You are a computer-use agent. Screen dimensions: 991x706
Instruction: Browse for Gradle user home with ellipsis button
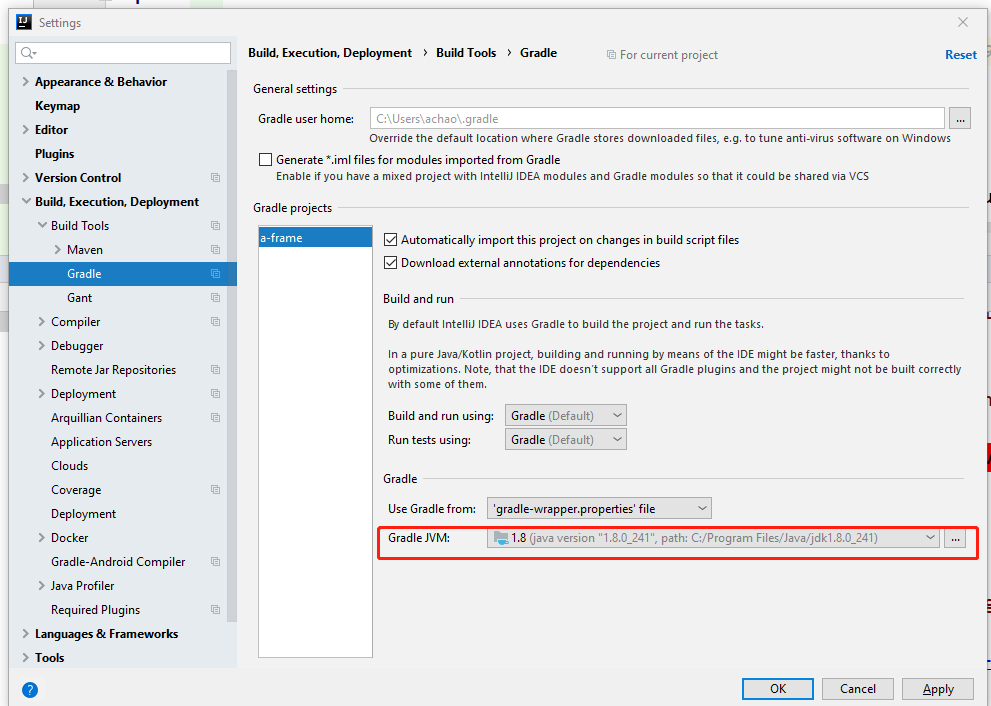click(960, 118)
